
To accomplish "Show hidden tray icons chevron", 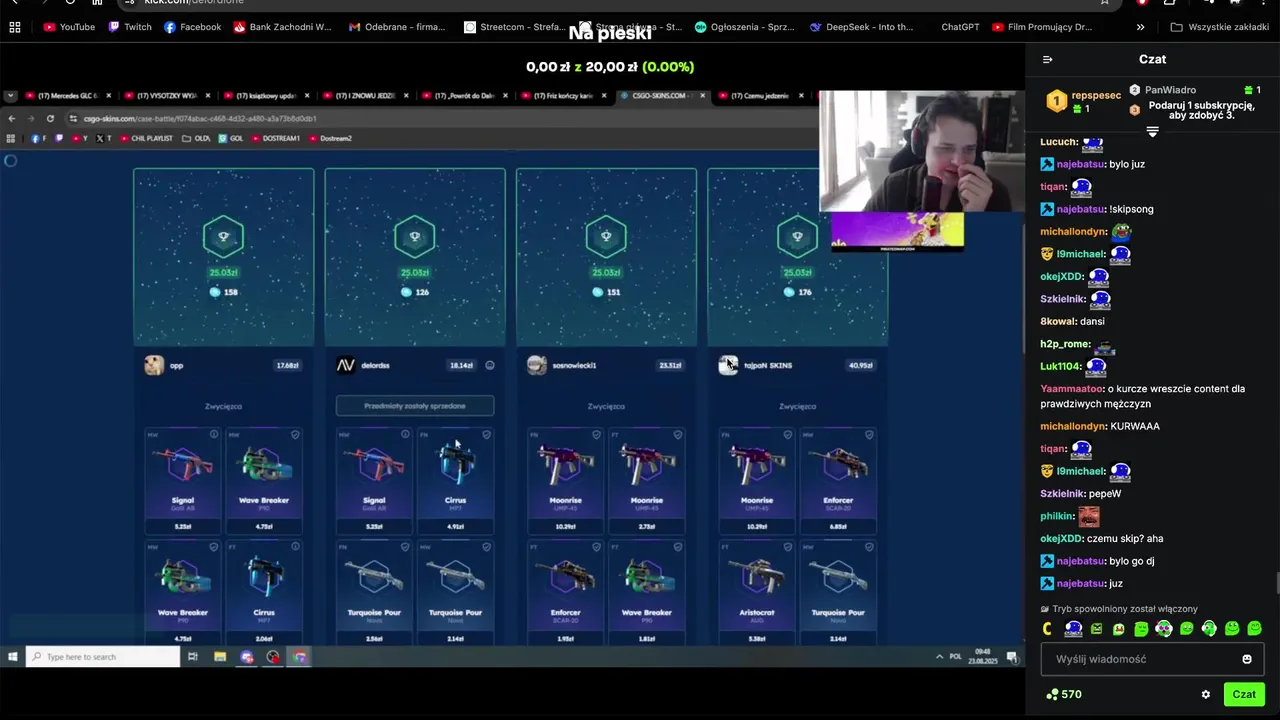I will pyautogui.click(x=938, y=657).
